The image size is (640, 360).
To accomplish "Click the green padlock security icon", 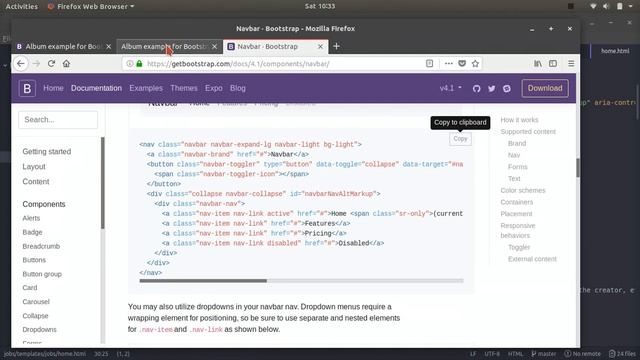I will pyautogui.click(x=139, y=64).
